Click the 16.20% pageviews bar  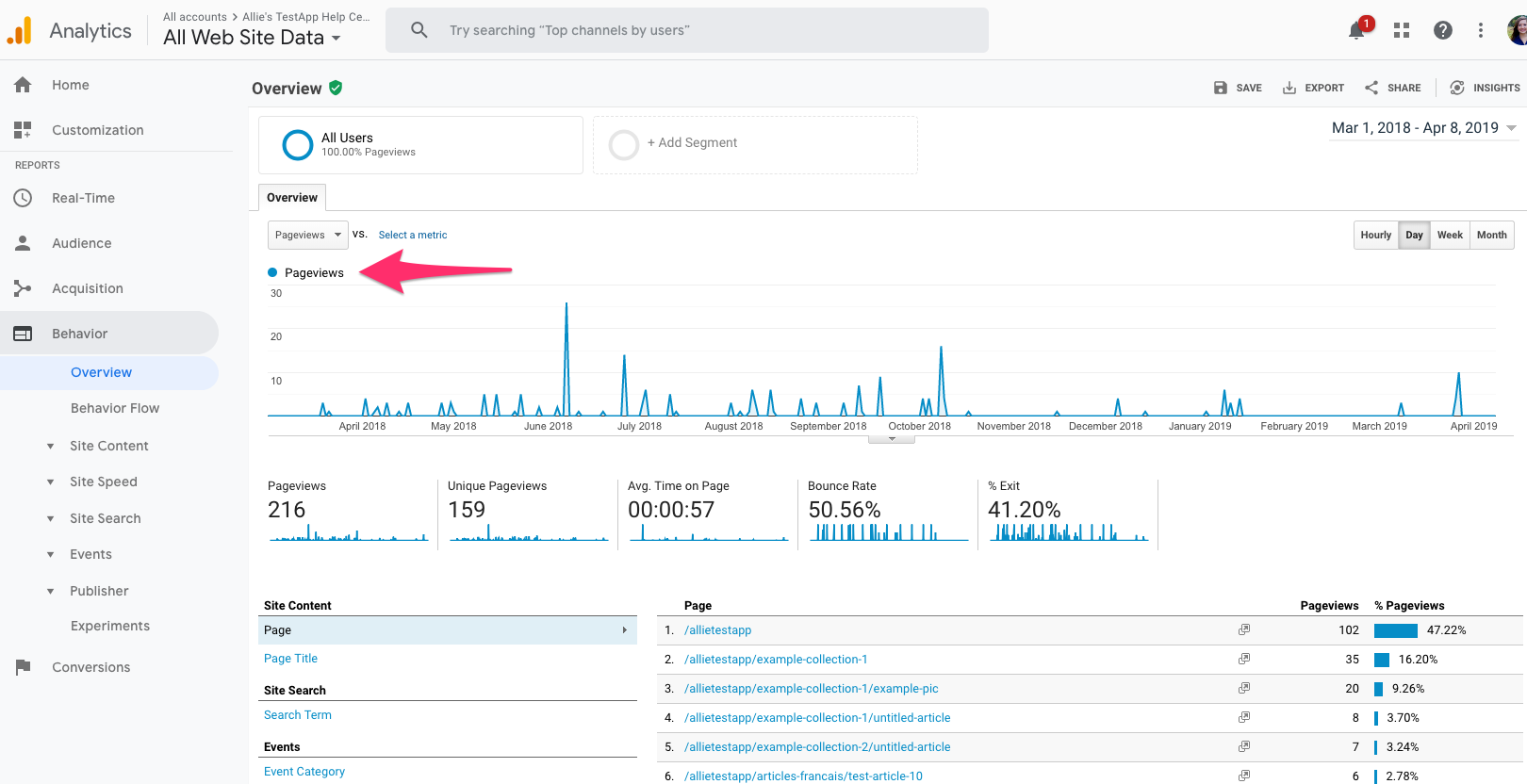coord(1382,660)
